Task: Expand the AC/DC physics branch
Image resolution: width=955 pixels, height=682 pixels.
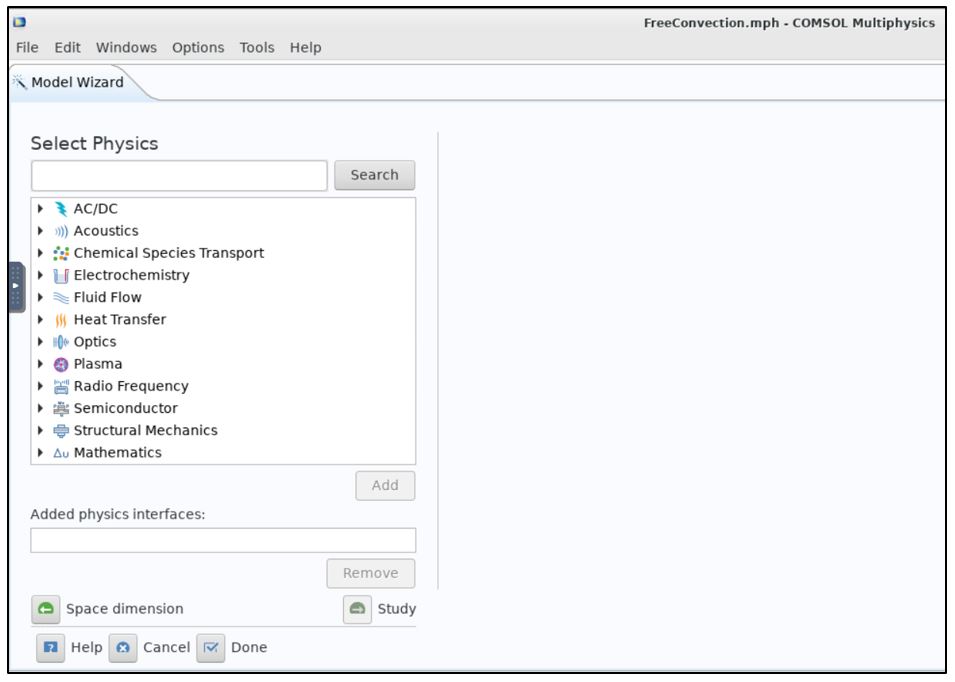Action: 40,209
